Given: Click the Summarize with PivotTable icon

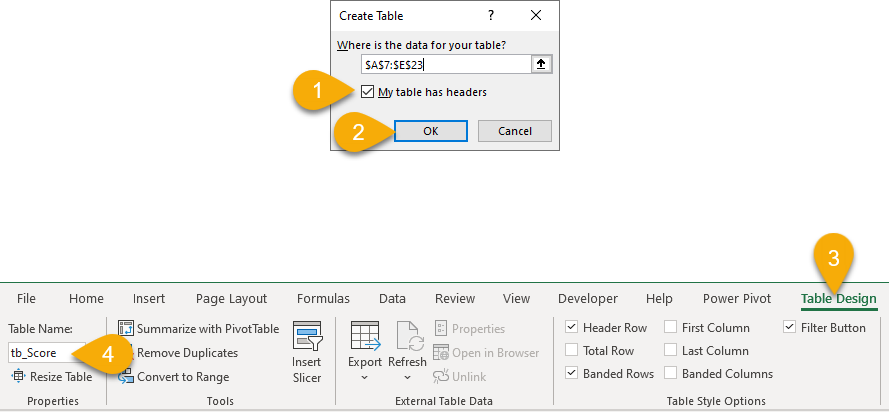Looking at the screenshot, I should pyautogui.click(x=126, y=329).
